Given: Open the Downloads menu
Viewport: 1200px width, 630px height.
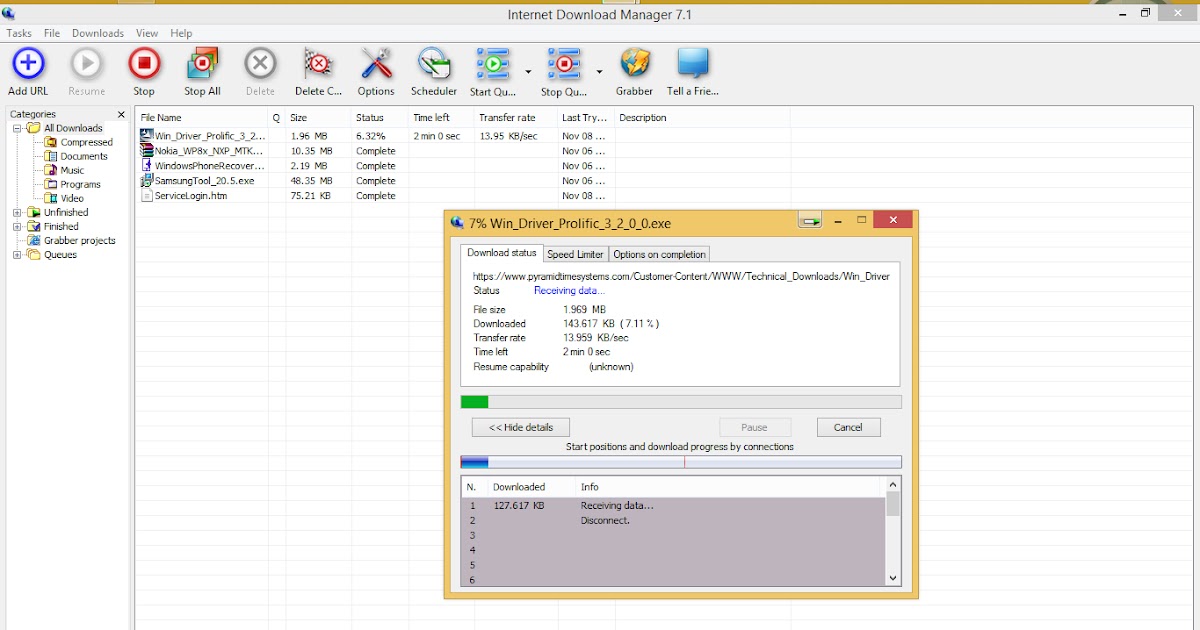Looking at the screenshot, I should pyautogui.click(x=98, y=33).
